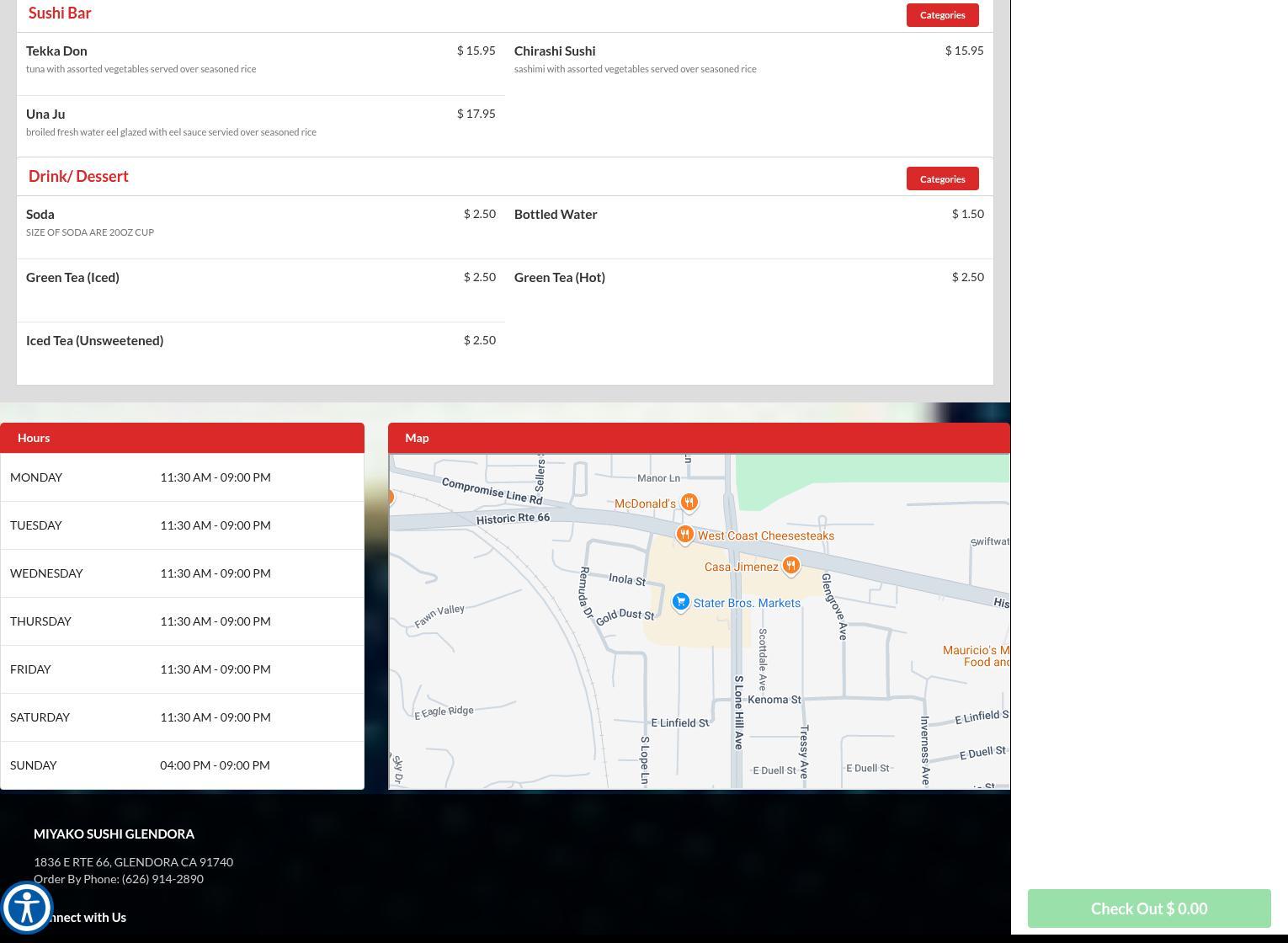Select Iced Tea (Unsweetened)
Image resolution: width=1288 pixels, height=943 pixels.
[x=94, y=341]
